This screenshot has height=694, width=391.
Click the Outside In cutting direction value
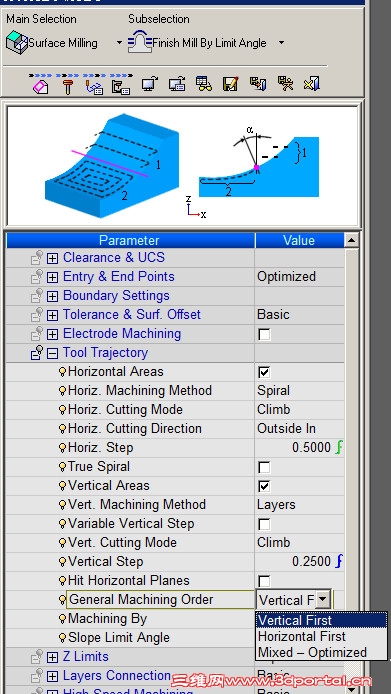click(x=286, y=428)
